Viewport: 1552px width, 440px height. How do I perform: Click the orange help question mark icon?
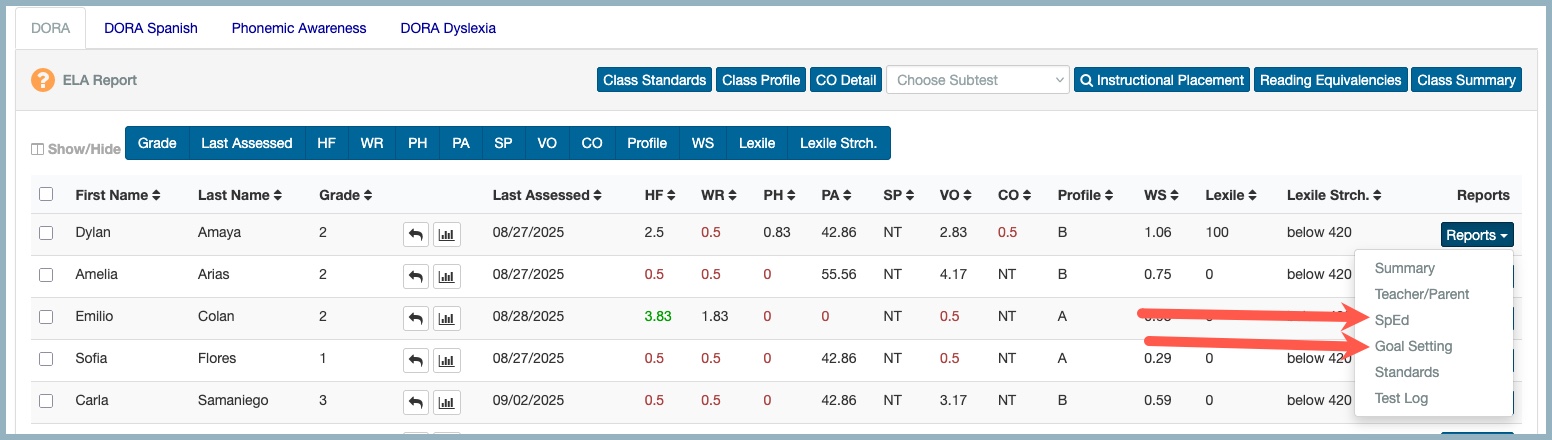[x=43, y=80]
